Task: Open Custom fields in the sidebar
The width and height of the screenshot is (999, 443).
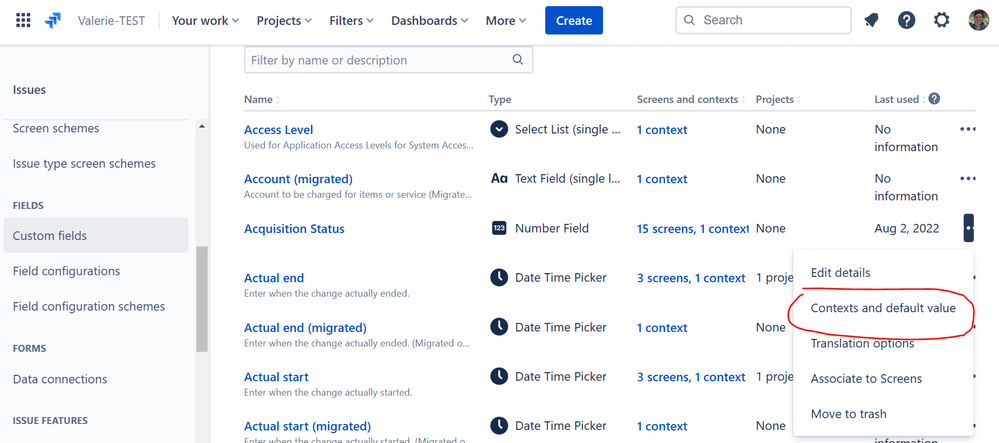Action: 96,235
